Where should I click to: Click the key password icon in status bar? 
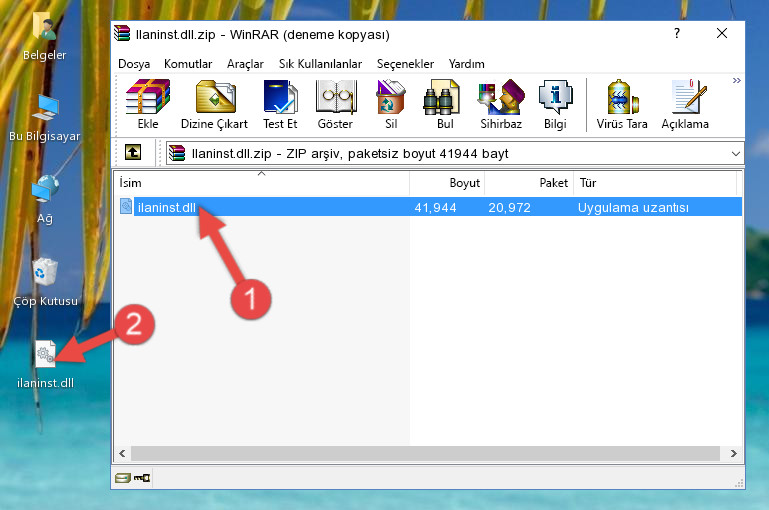(142, 478)
